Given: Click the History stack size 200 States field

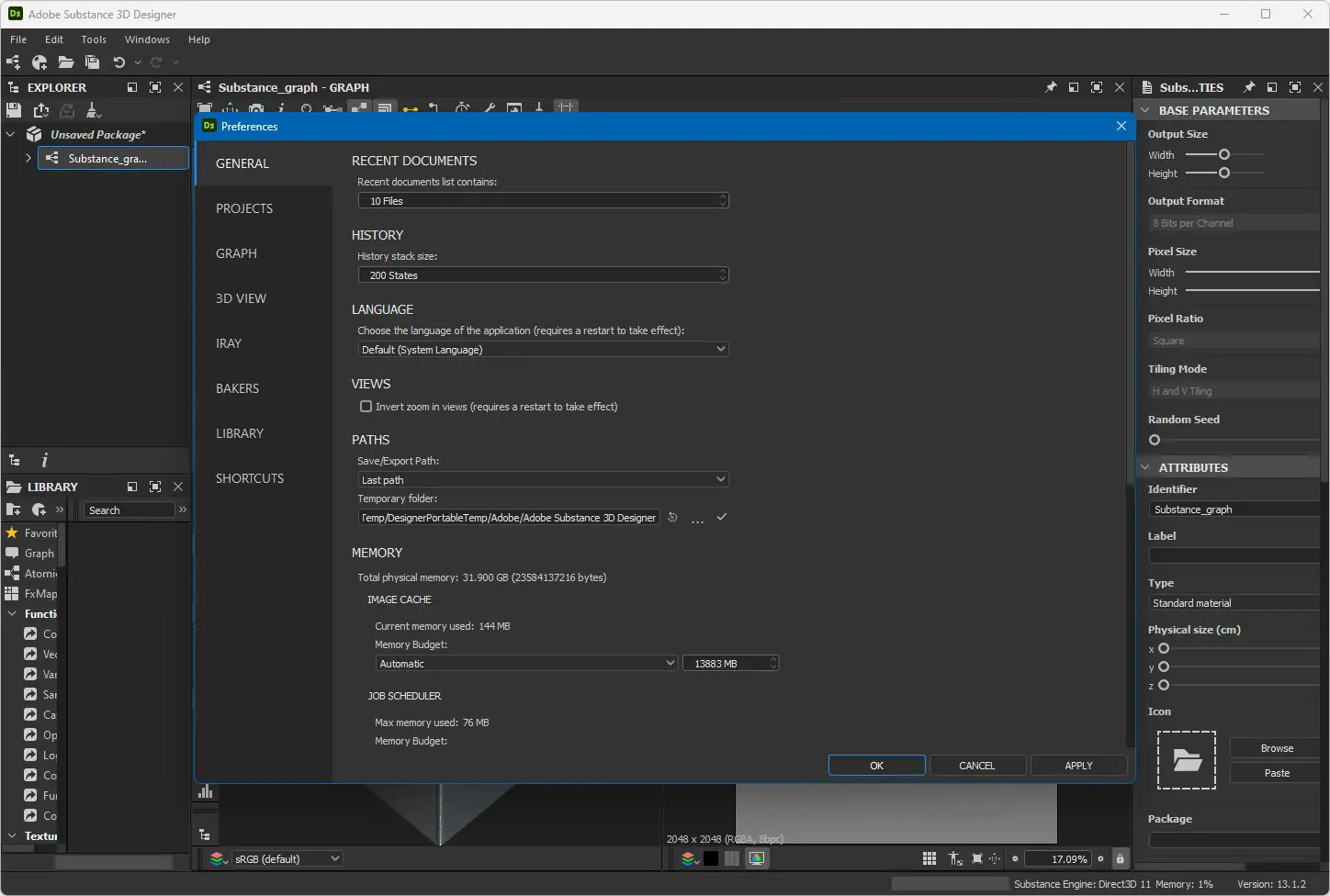Looking at the screenshot, I should (543, 274).
